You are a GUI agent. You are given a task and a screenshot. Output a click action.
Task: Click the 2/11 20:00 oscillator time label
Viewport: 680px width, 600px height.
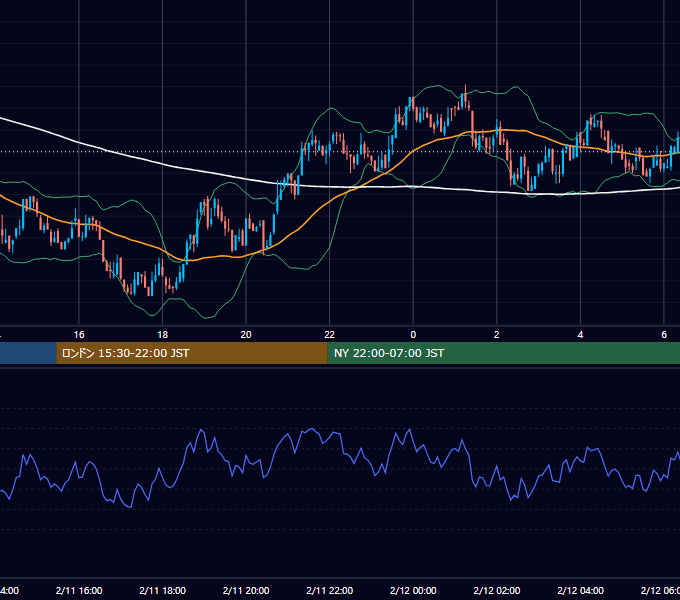(x=246, y=590)
